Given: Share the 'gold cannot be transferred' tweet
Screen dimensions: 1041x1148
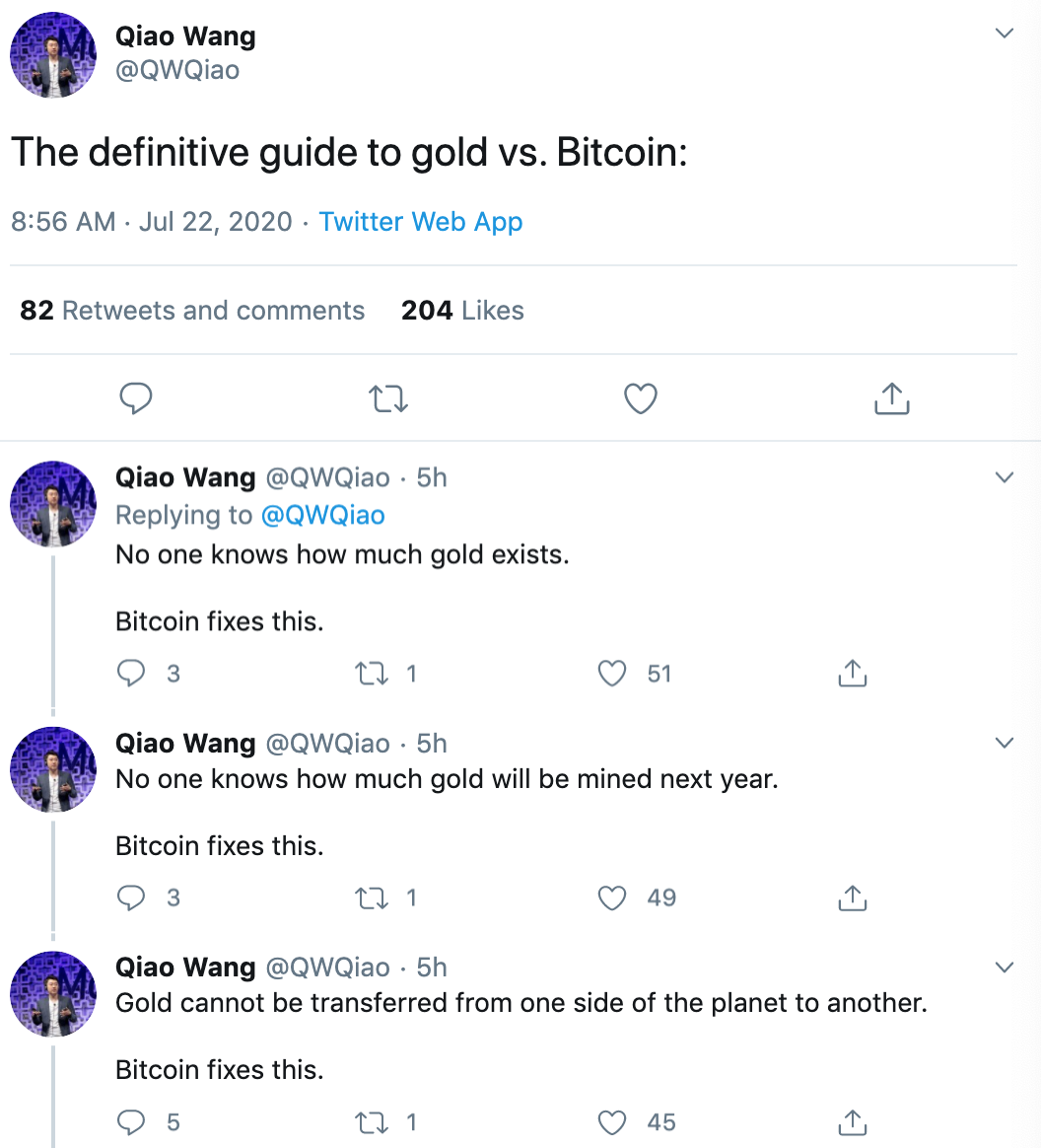Looking at the screenshot, I should [x=852, y=1121].
